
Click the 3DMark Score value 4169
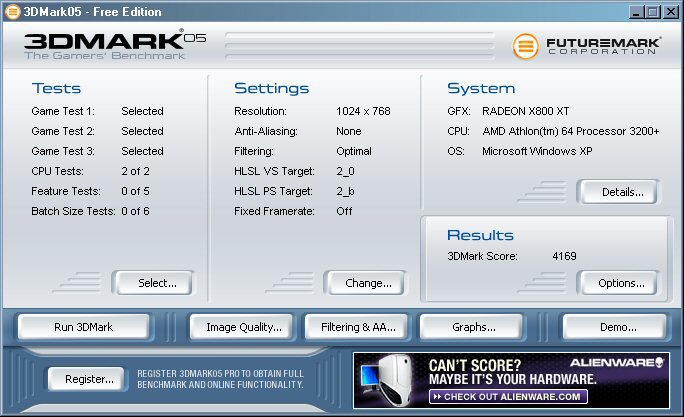point(564,256)
